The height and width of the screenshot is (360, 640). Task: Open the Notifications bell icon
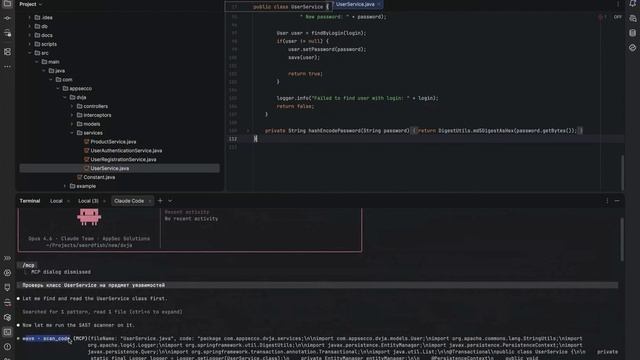click(633, 4)
